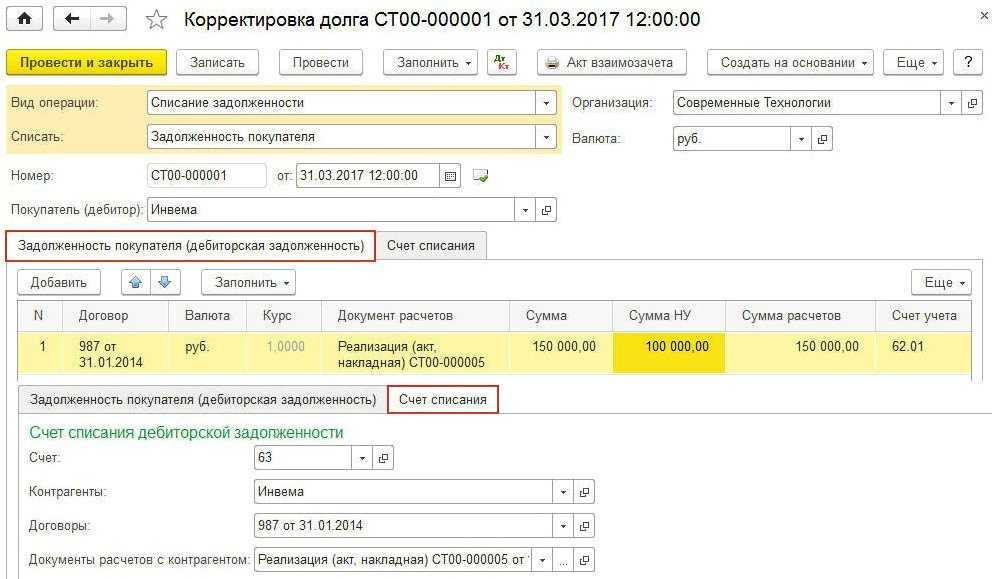Expand Организация dropdown
Image resolution: width=992 pixels, height=579 pixels.
(951, 103)
